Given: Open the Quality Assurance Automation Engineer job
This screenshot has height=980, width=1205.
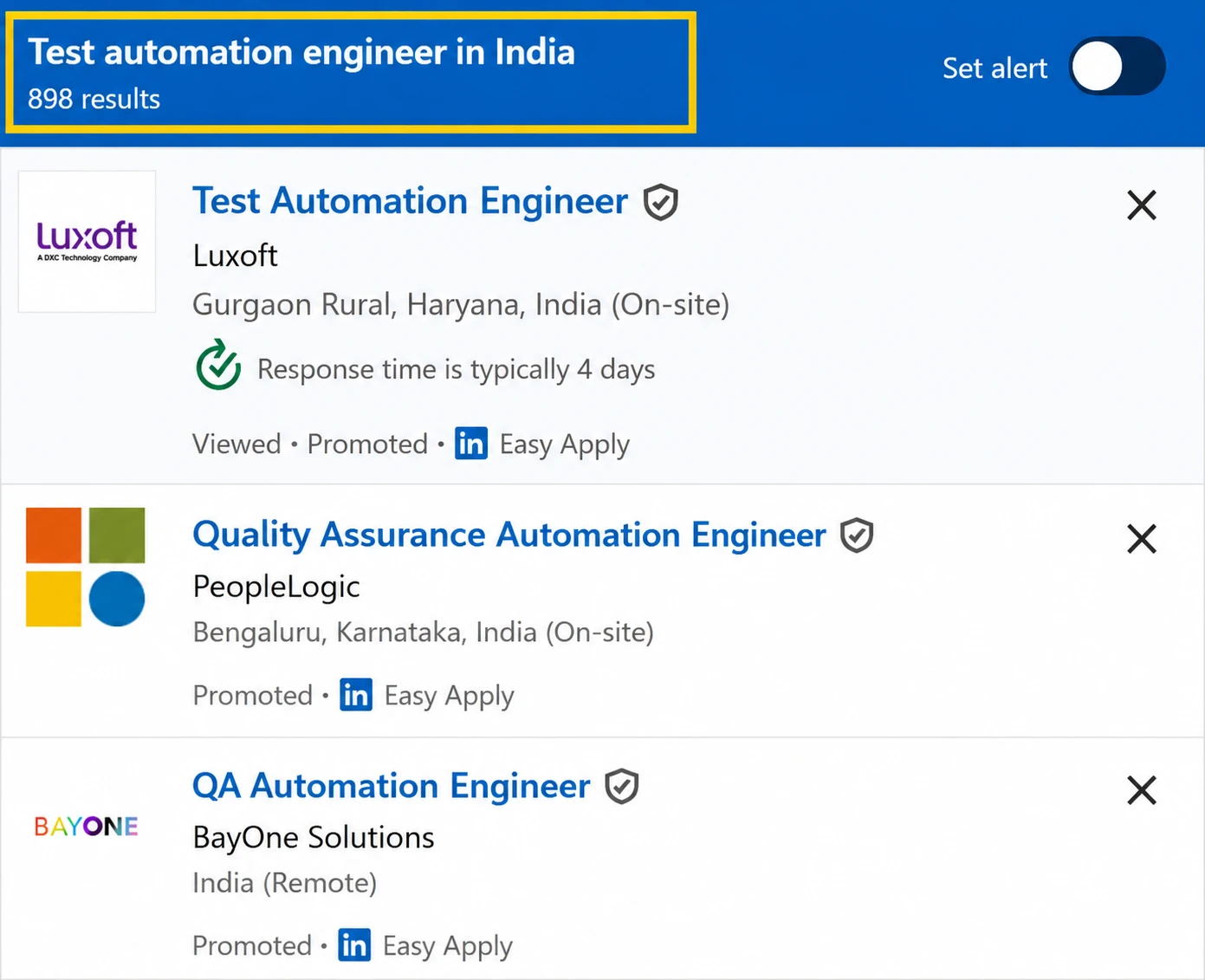Looking at the screenshot, I should (x=509, y=535).
